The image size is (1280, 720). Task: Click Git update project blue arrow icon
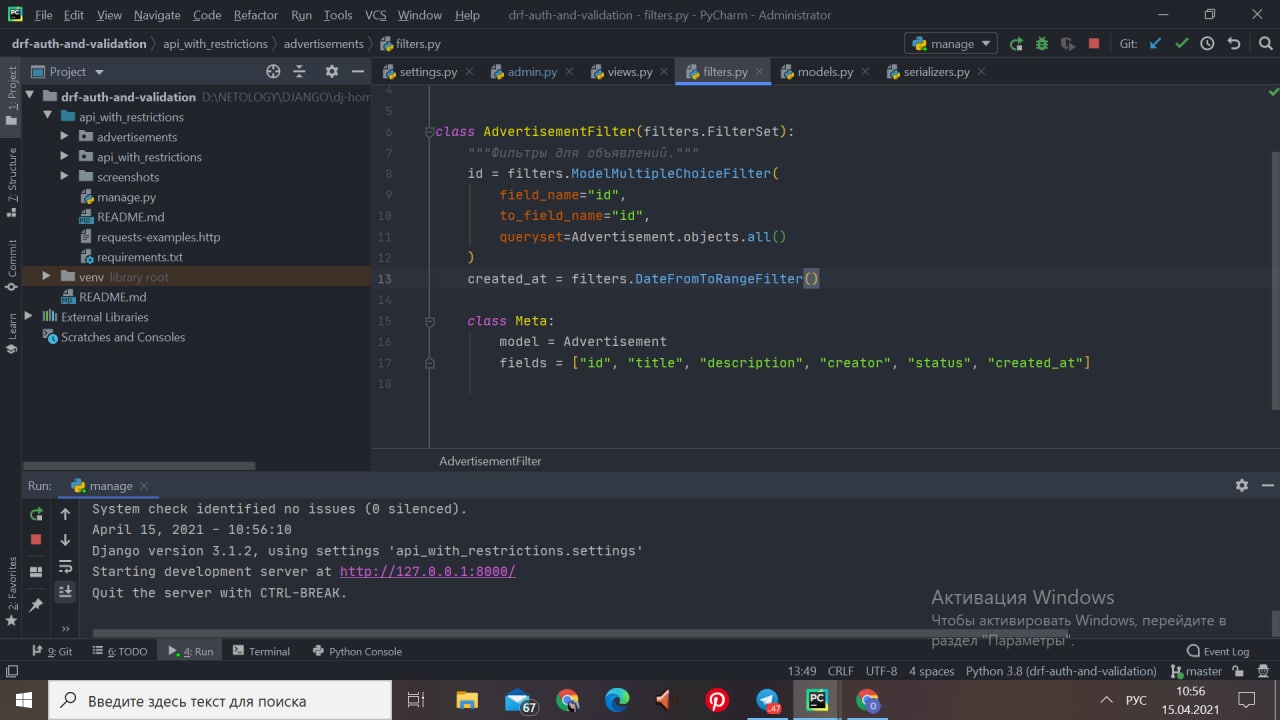point(1156,44)
